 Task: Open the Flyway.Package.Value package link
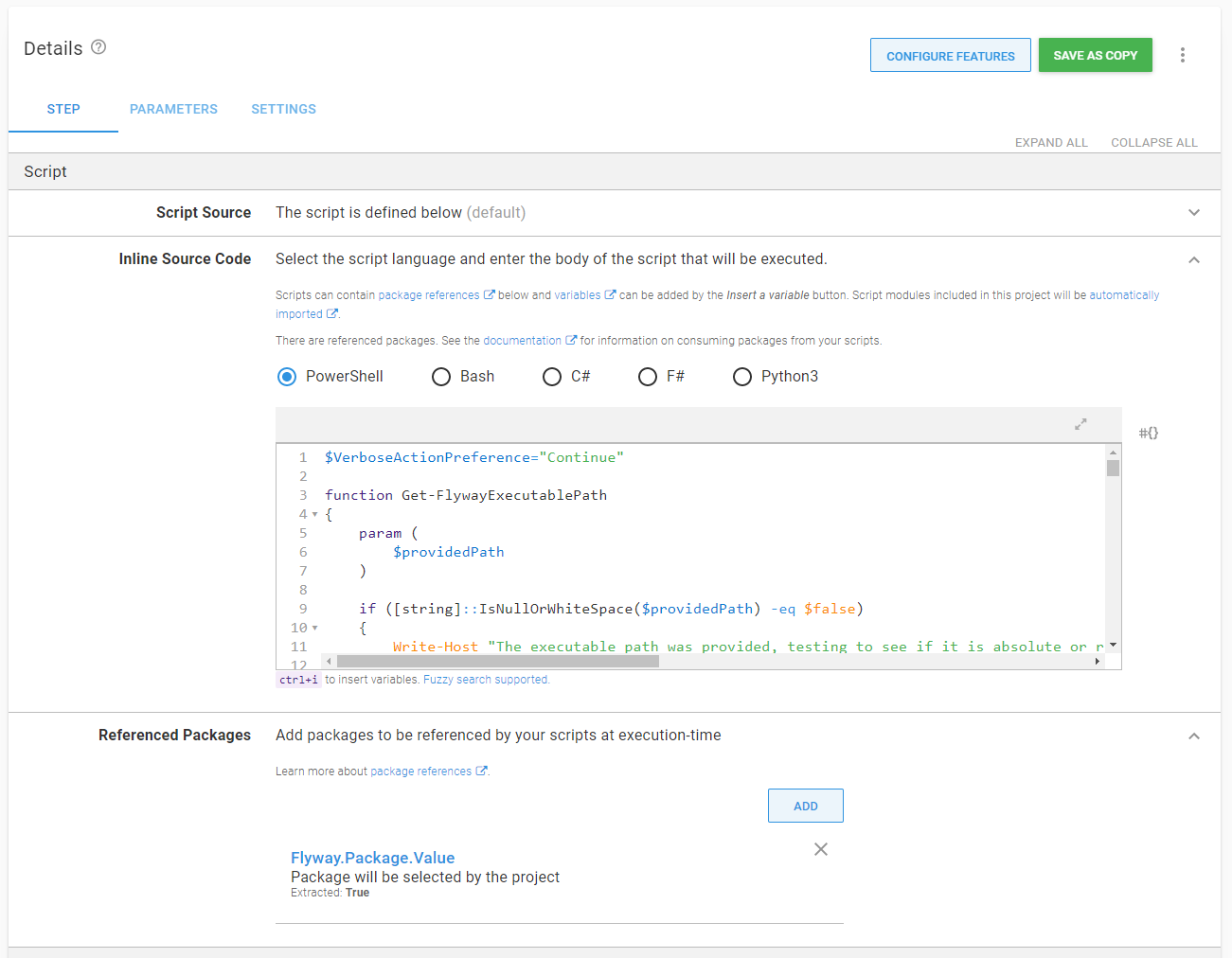372,858
